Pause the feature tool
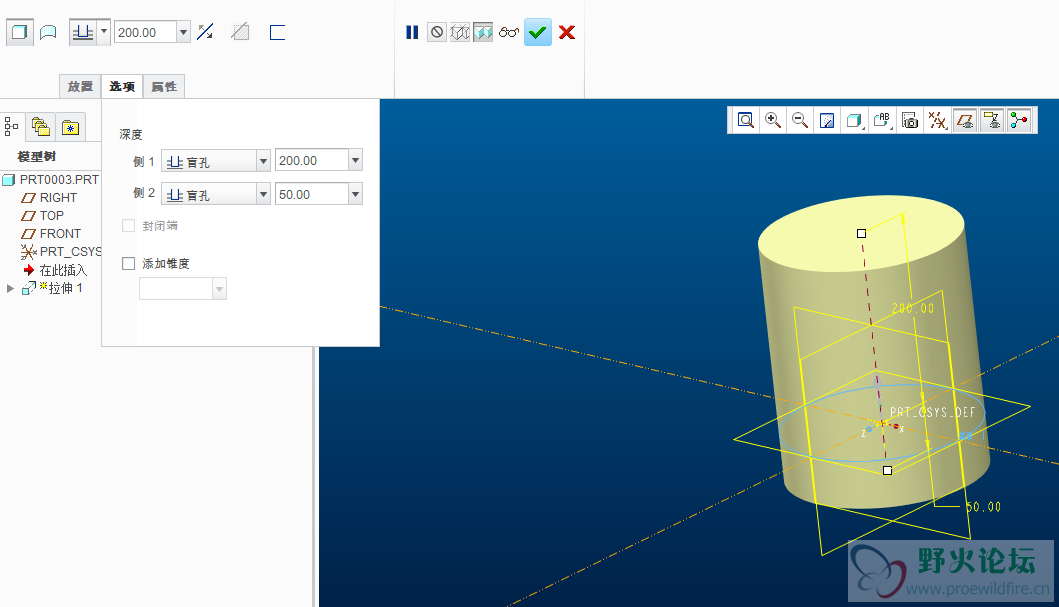 (412, 32)
